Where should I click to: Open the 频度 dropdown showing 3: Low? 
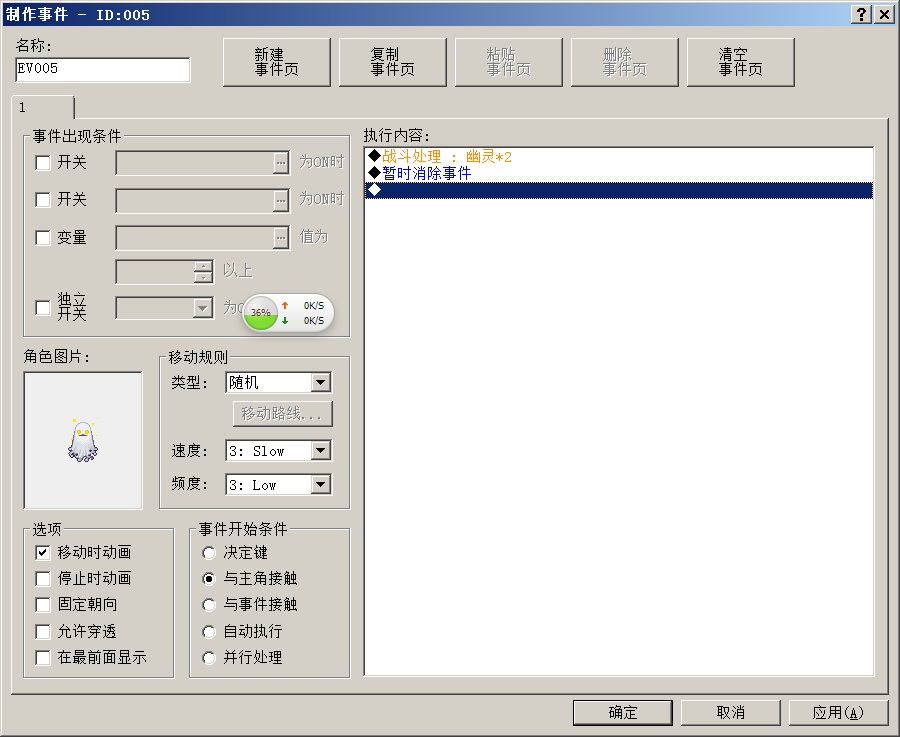coord(321,485)
